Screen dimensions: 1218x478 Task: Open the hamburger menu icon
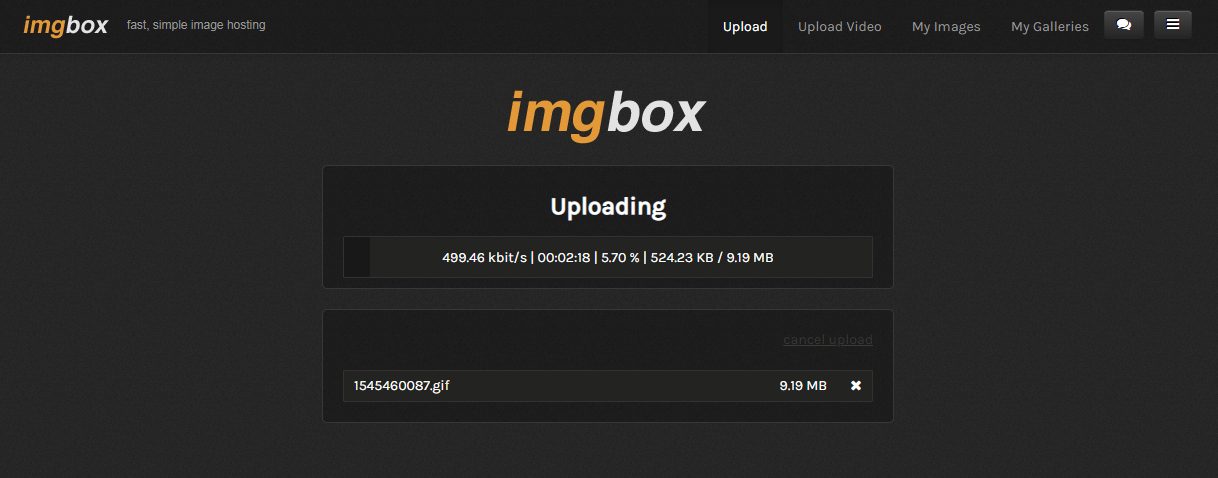coord(1173,25)
